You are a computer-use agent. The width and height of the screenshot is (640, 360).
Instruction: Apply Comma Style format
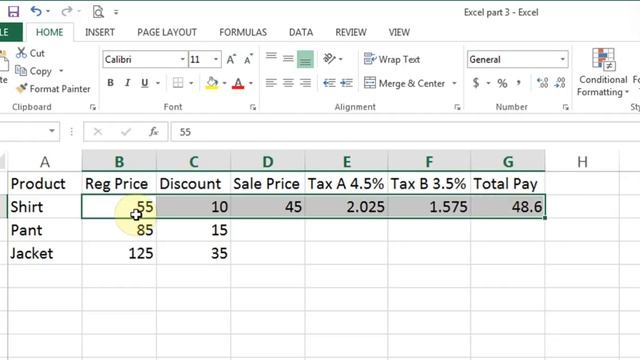click(x=519, y=83)
